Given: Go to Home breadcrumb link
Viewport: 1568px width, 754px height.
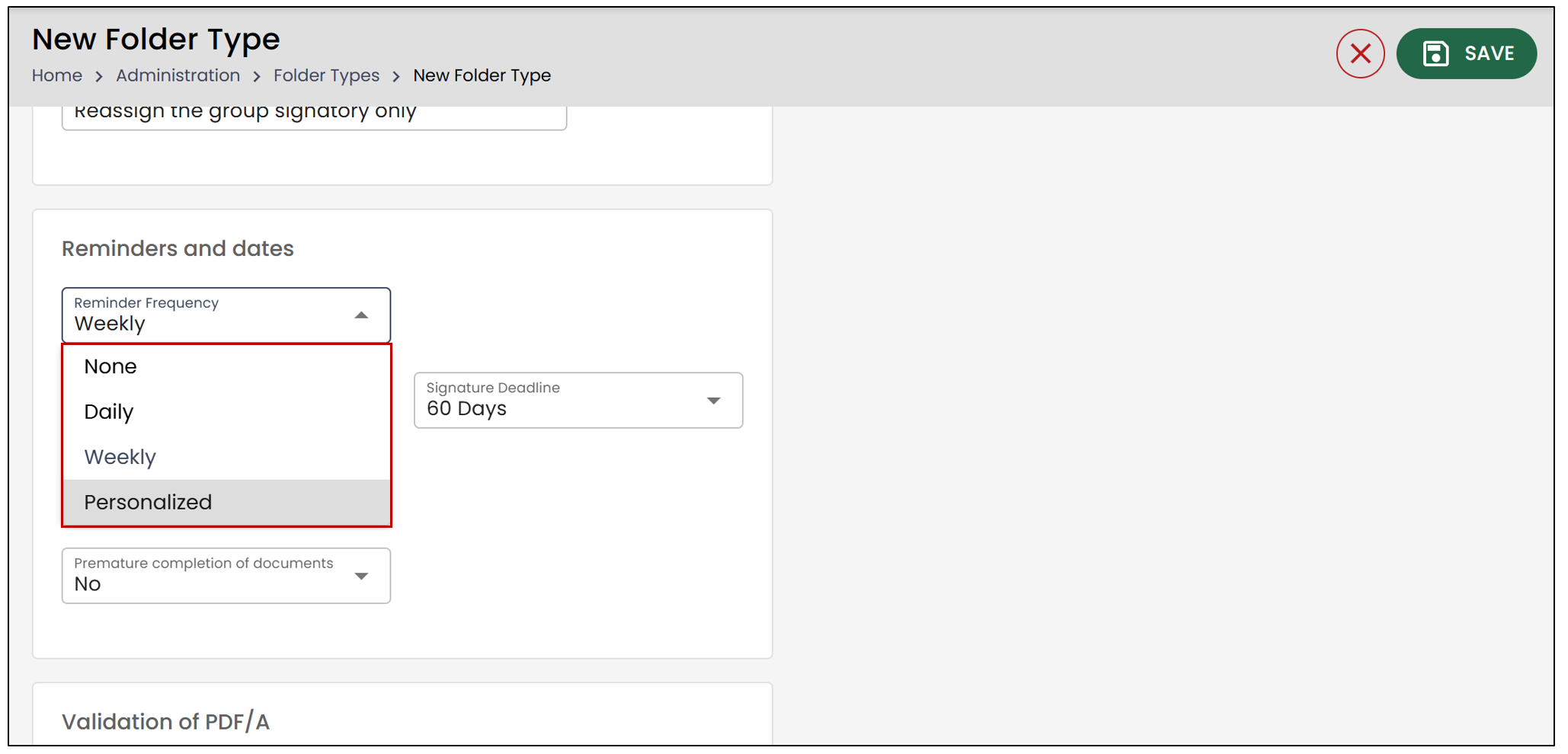Looking at the screenshot, I should coord(57,75).
